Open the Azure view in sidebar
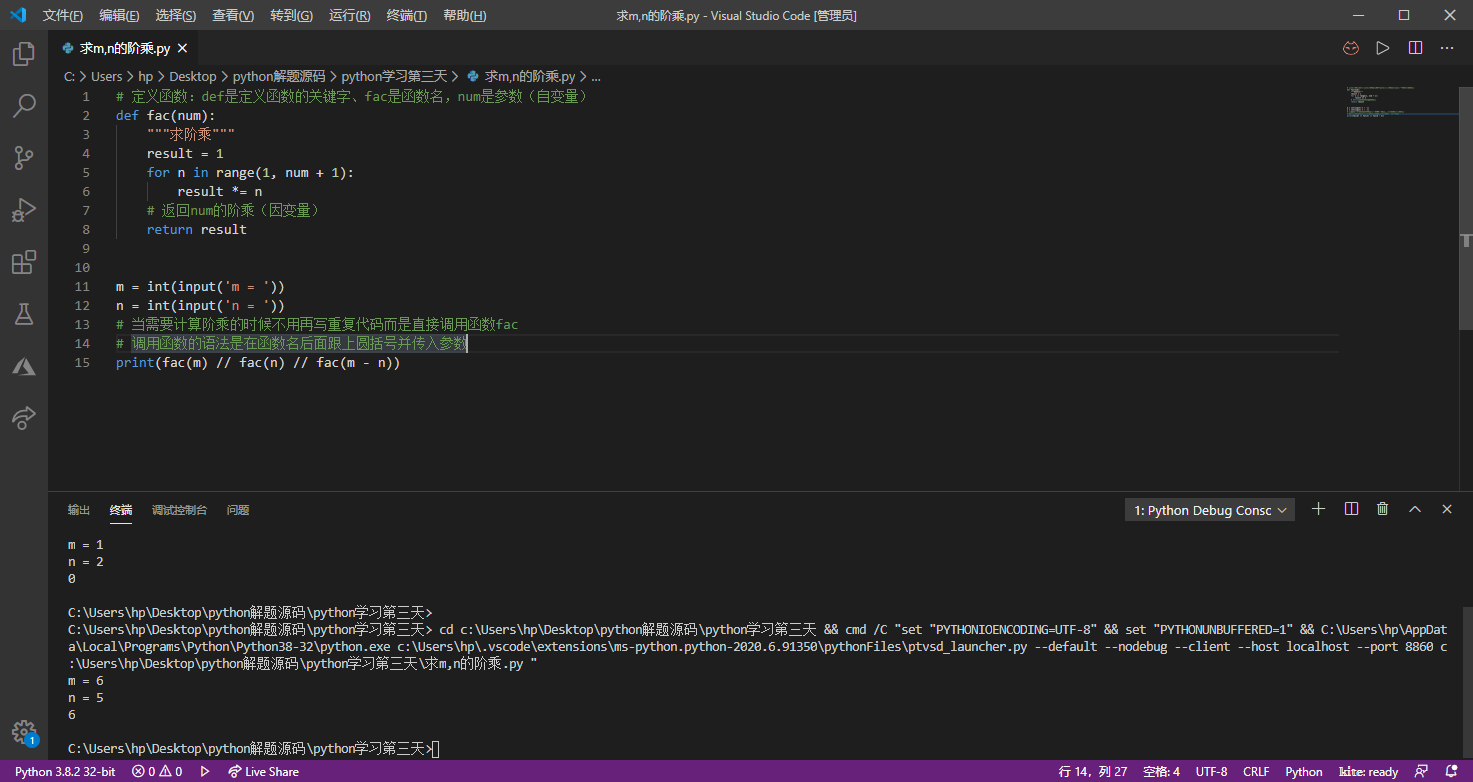This screenshot has width=1473, height=782. point(24,366)
